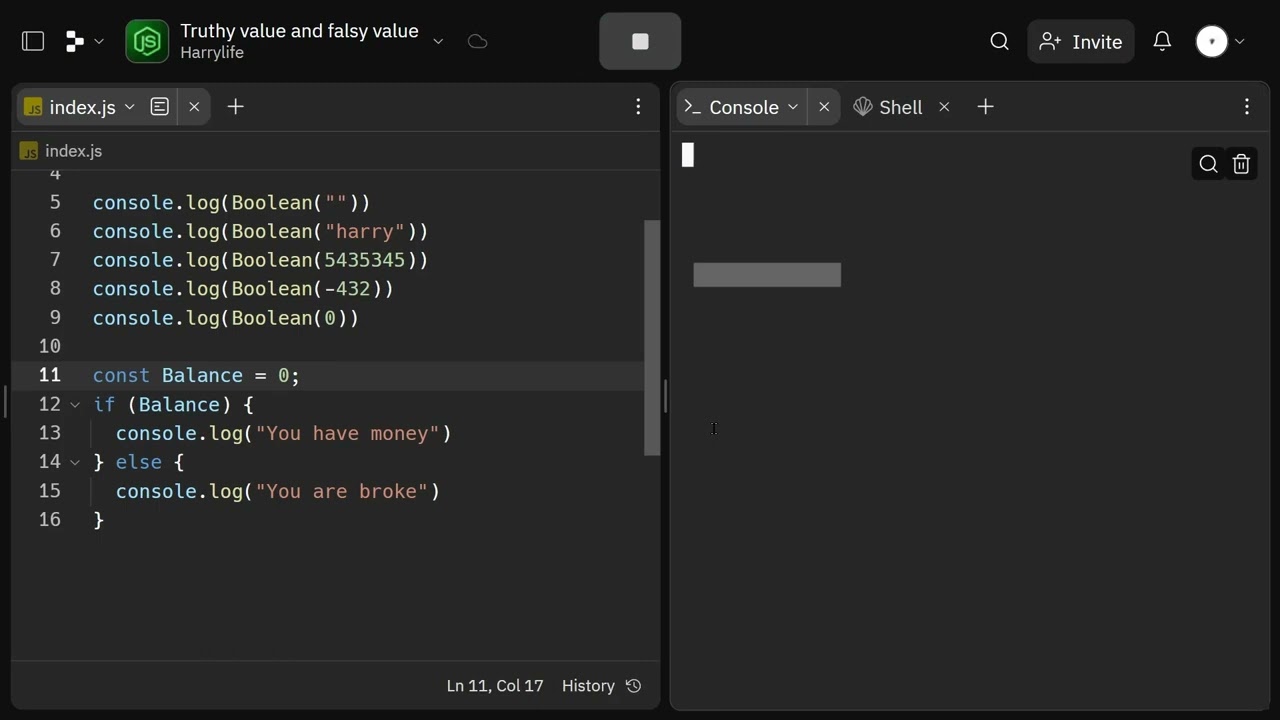Click the history clock icon
Viewport: 1280px width, 720px height.
[x=633, y=686]
